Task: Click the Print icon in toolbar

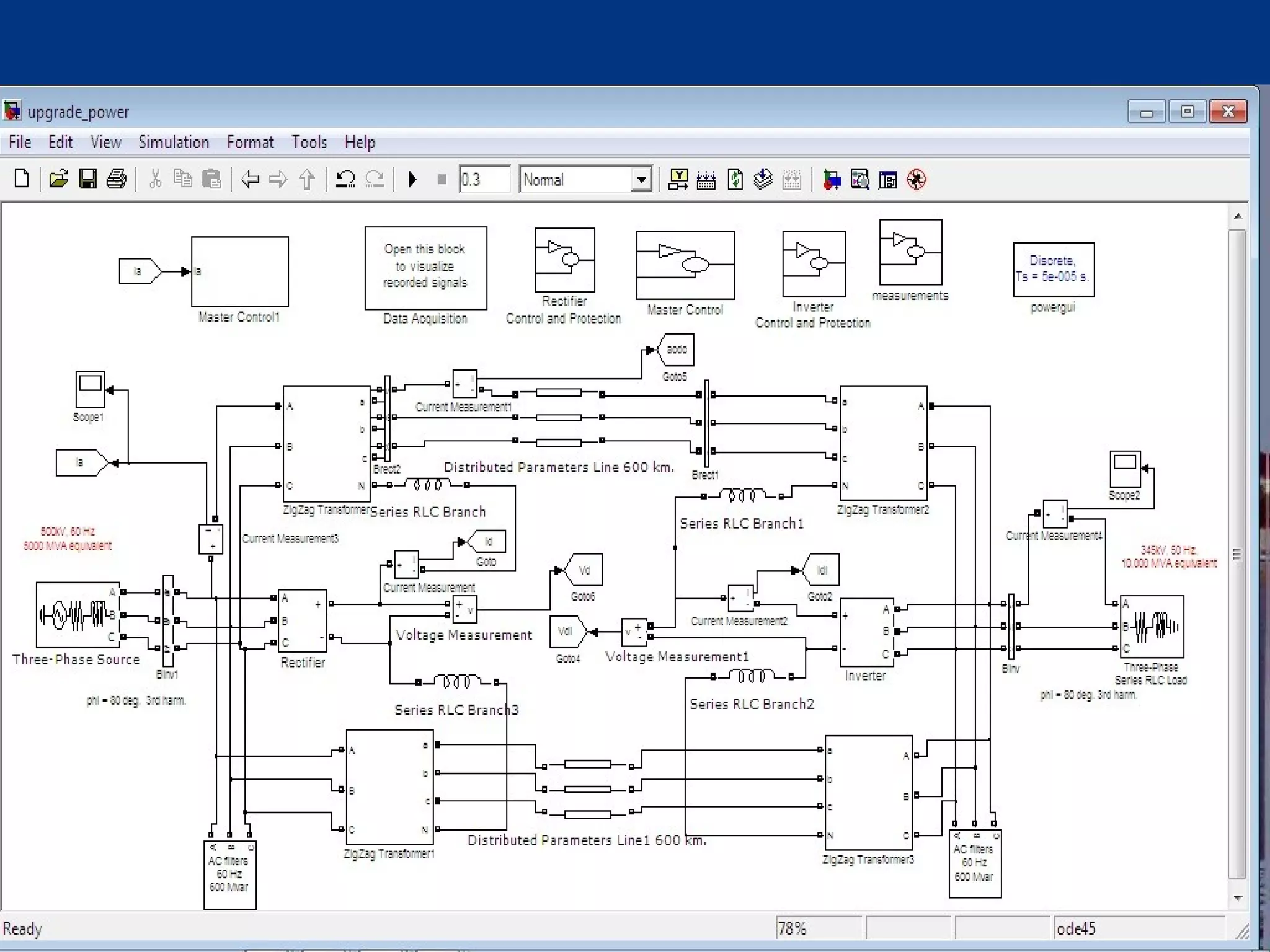Action: point(117,180)
